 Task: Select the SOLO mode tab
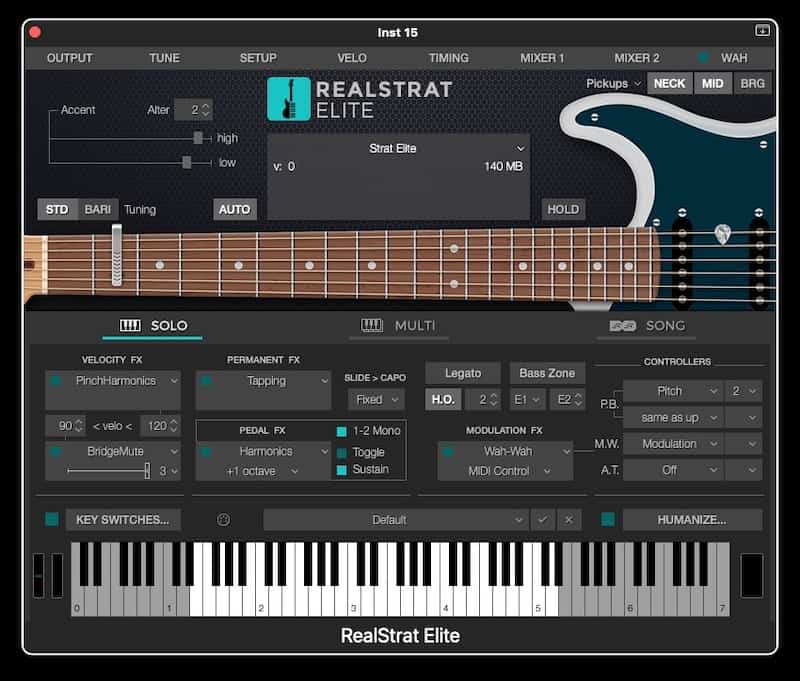pos(153,326)
